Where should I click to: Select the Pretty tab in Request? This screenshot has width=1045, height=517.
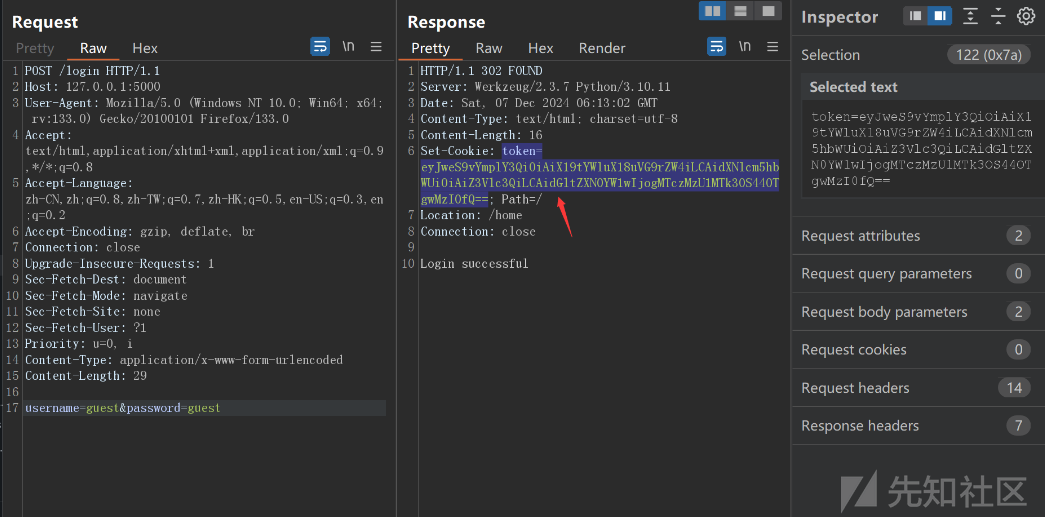coord(35,48)
